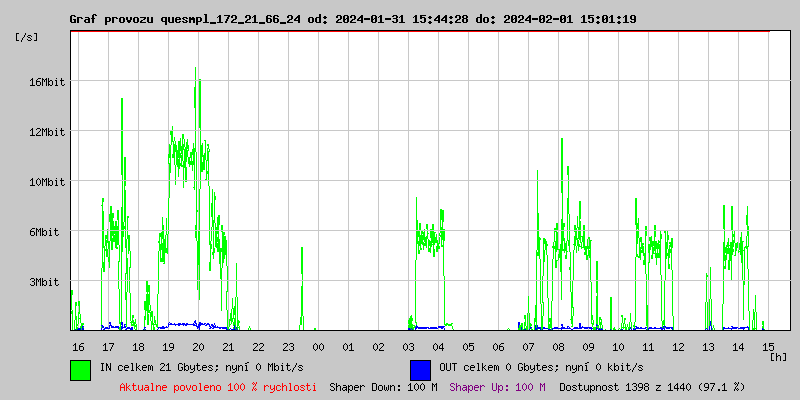This screenshot has width=800, height=400.
Task: Click the '[h]' unit label at axis end
Action: click(778, 357)
